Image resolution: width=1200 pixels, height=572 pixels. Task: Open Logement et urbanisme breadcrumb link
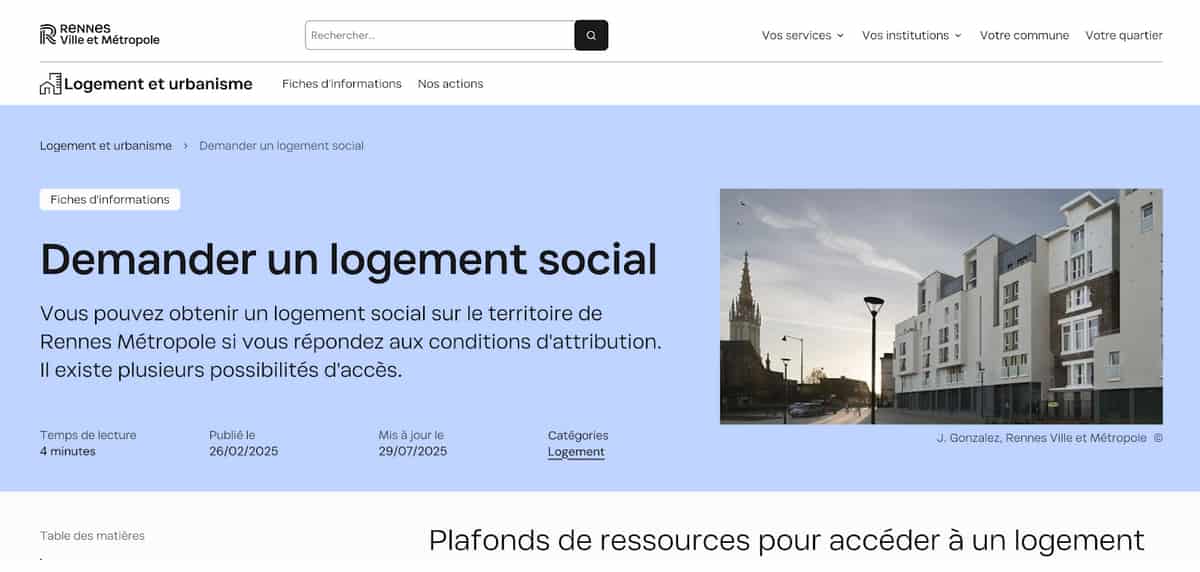coord(106,146)
